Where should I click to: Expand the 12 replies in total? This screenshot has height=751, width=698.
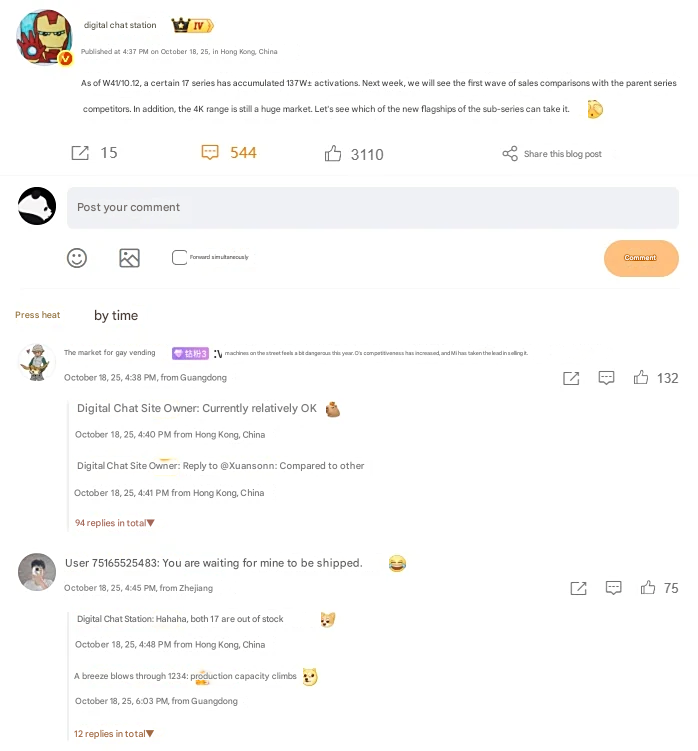pos(114,734)
